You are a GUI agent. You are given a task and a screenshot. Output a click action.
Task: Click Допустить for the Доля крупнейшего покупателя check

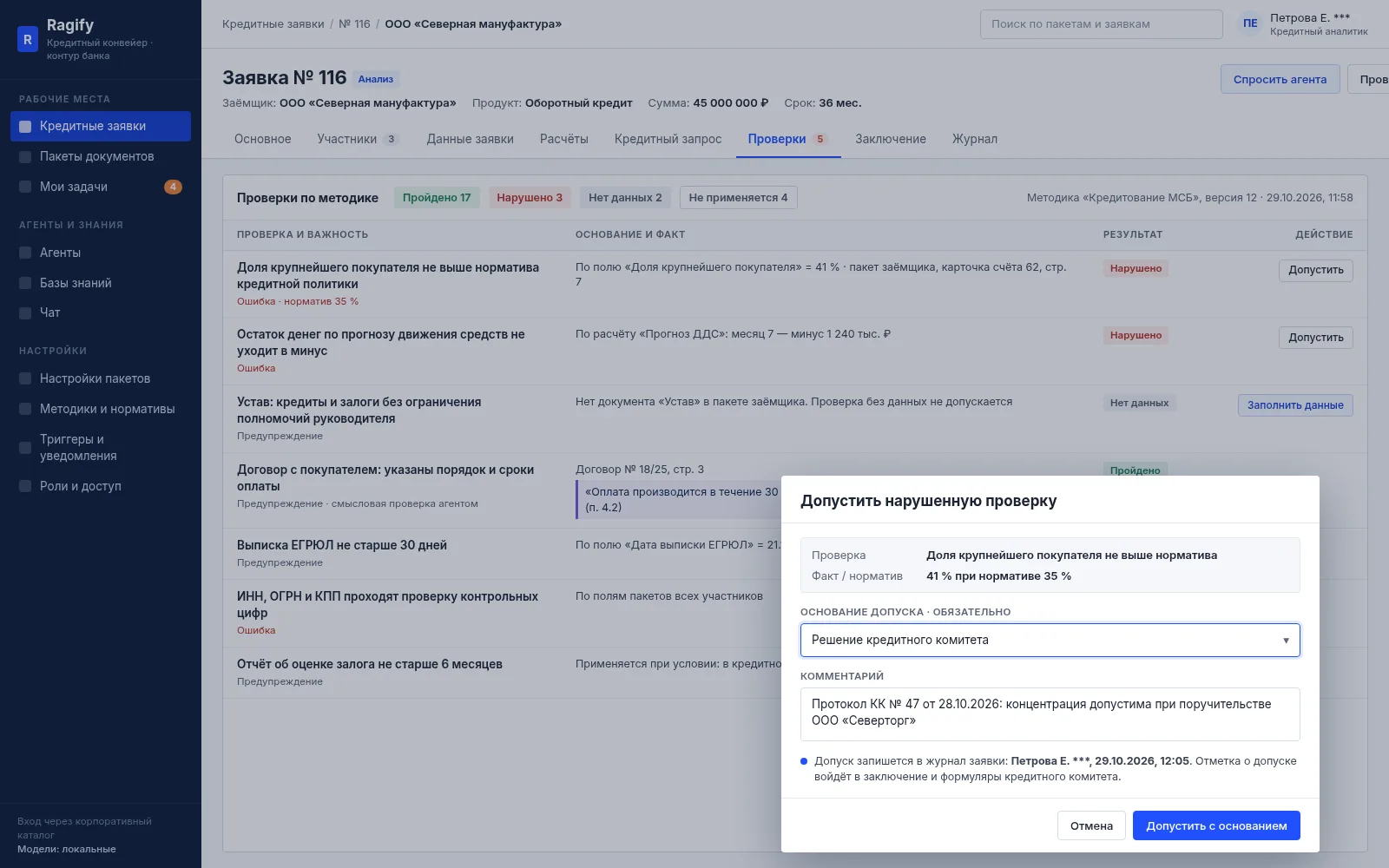point(1315,270)
